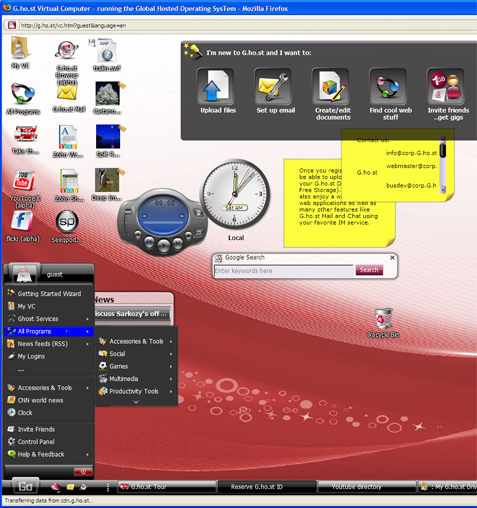The image size is (477, 508).
Task: Click the info@corp.G.ho.st email link
Action: click(411, 153)
